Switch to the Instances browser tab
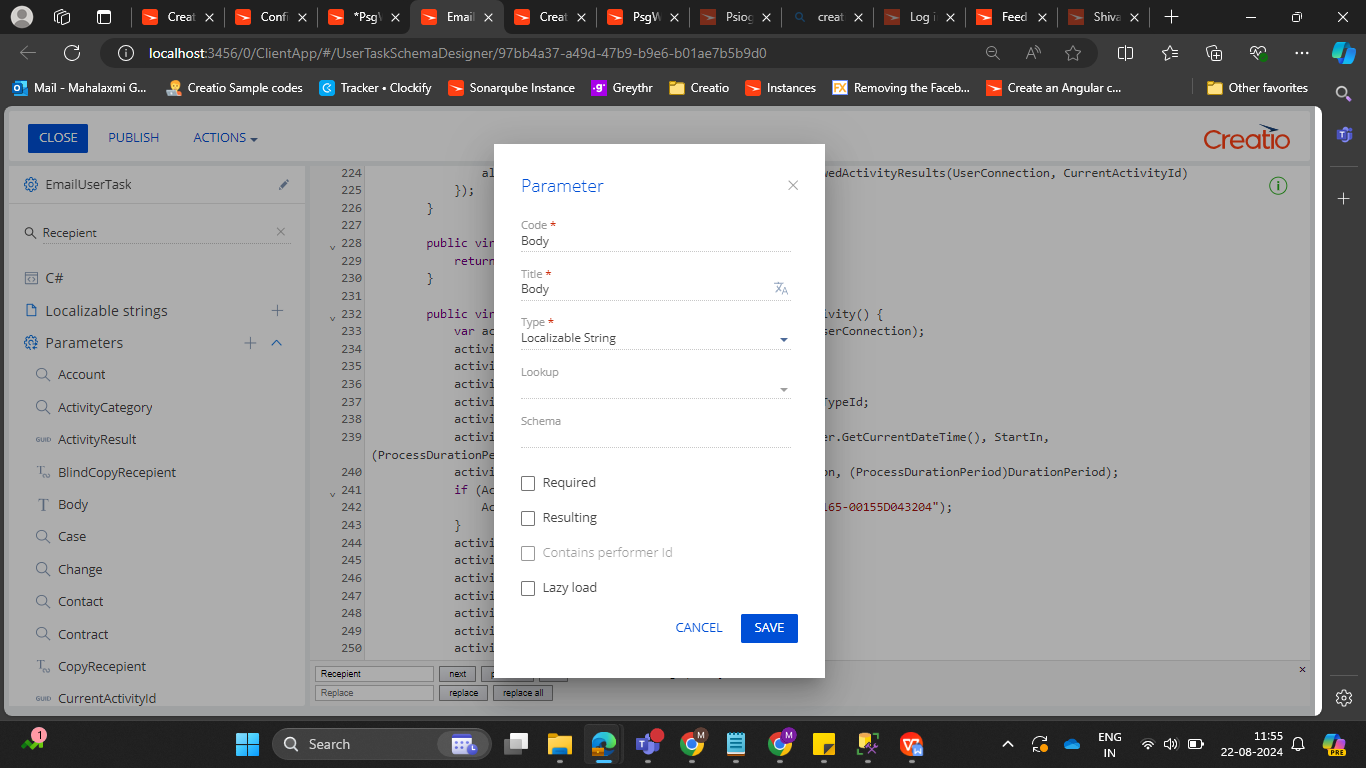1366x768 pixels. pos(789,88)
